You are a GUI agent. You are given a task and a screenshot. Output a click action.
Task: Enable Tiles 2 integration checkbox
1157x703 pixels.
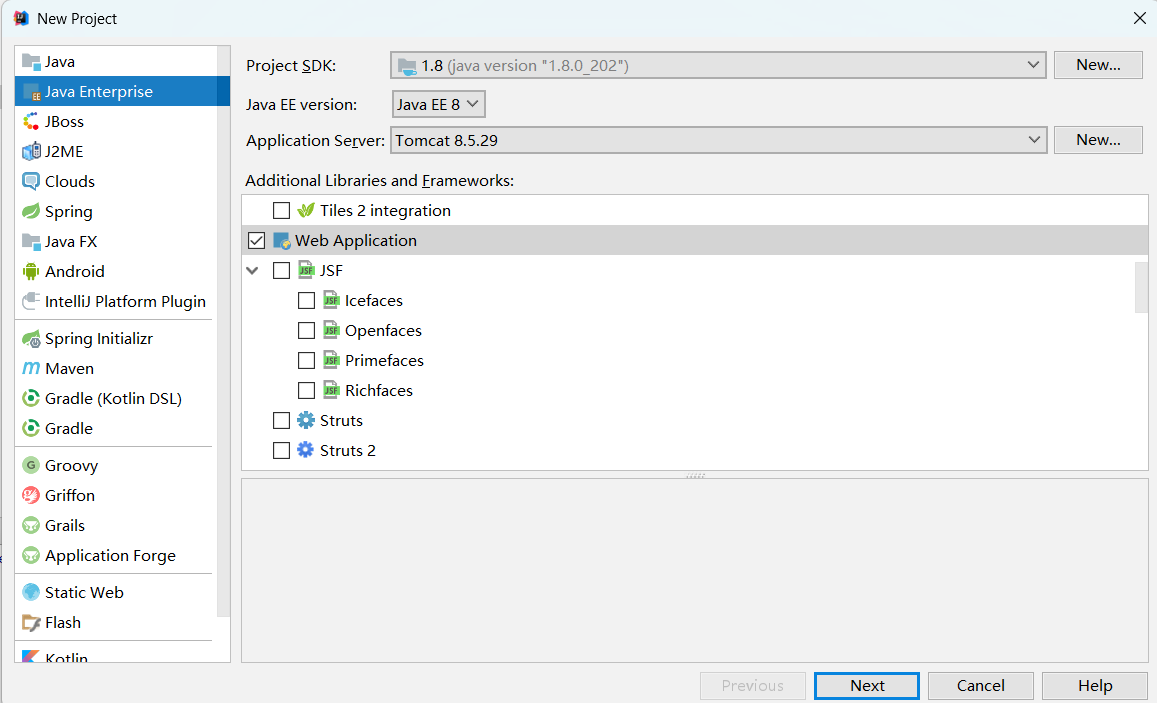coord(281,210)
